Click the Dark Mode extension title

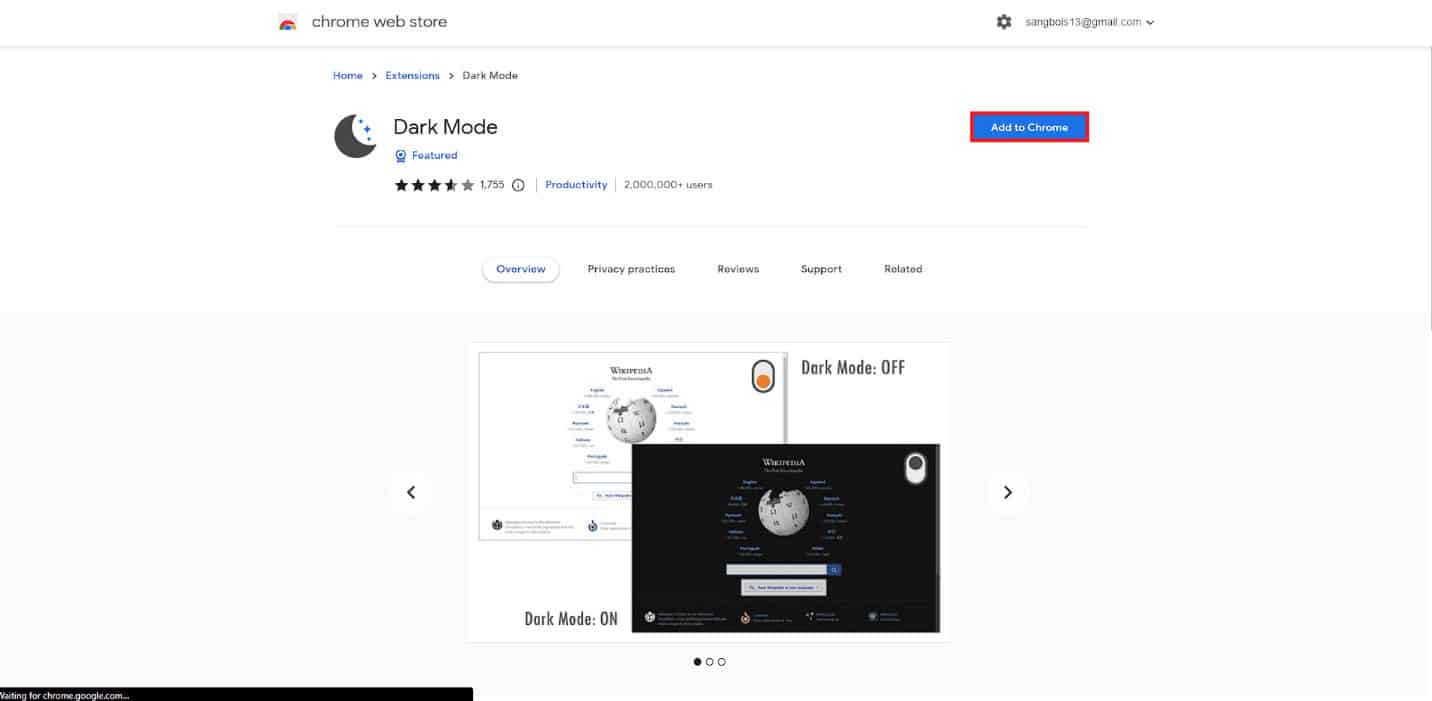tap(445, 127)
